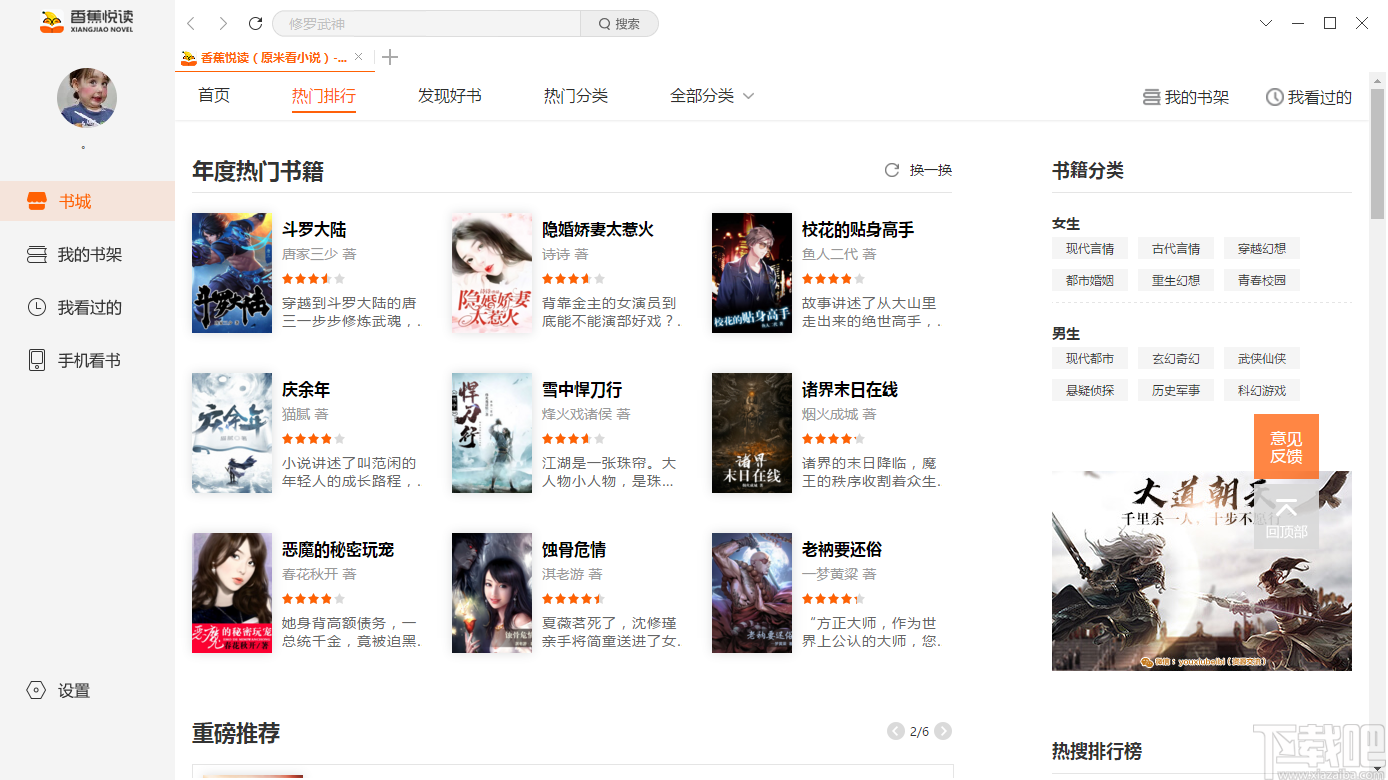Switch to the 首页 tab
Image resolution: width=1388 pixels, height=780 pixels.
click(214, 96)
